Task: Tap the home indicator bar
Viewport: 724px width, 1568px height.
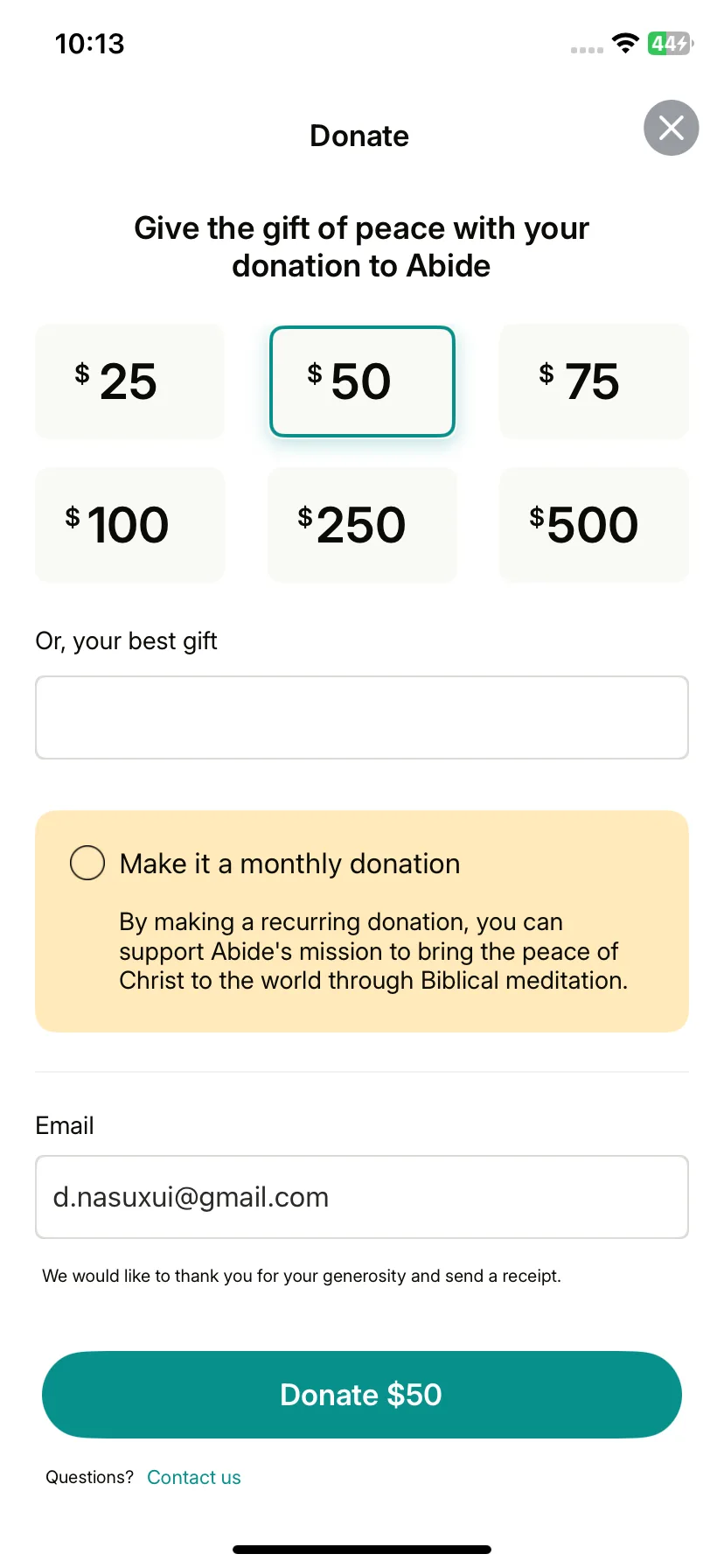Action: [x=362, y=1550]
